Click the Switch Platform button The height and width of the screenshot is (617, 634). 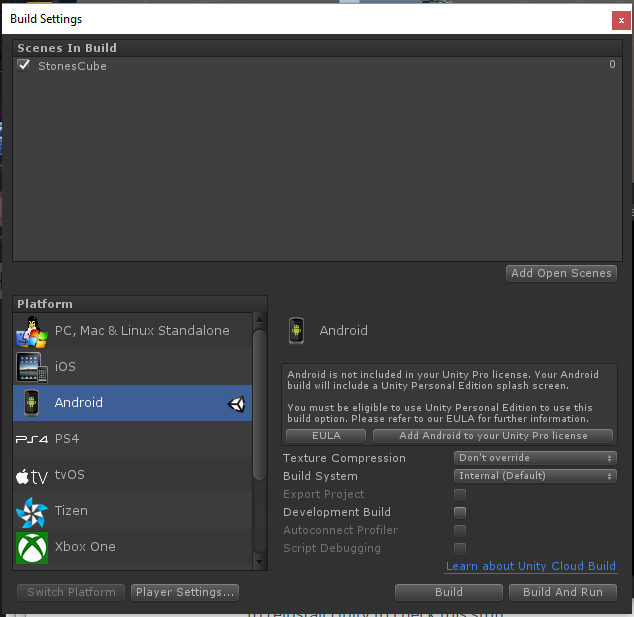tap(71, 592)
